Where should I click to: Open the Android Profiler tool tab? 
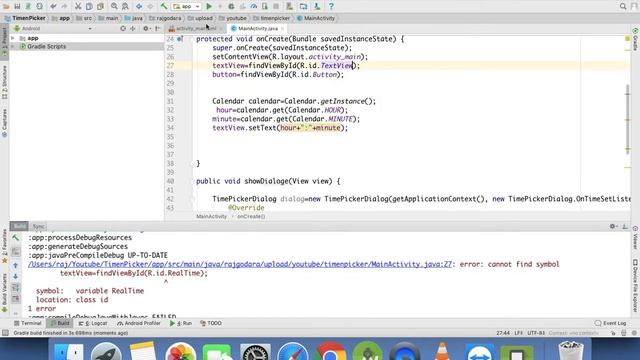139,323
